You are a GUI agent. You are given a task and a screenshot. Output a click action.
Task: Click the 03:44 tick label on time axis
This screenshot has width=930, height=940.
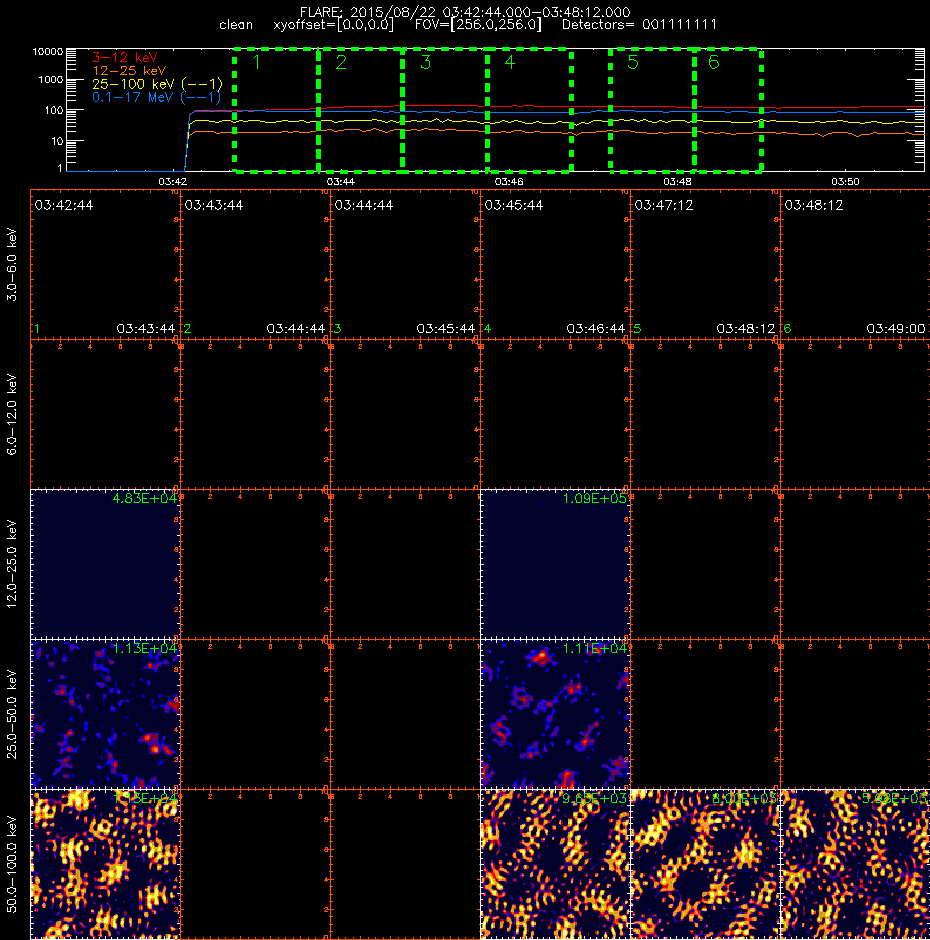(x=341, y=182)
